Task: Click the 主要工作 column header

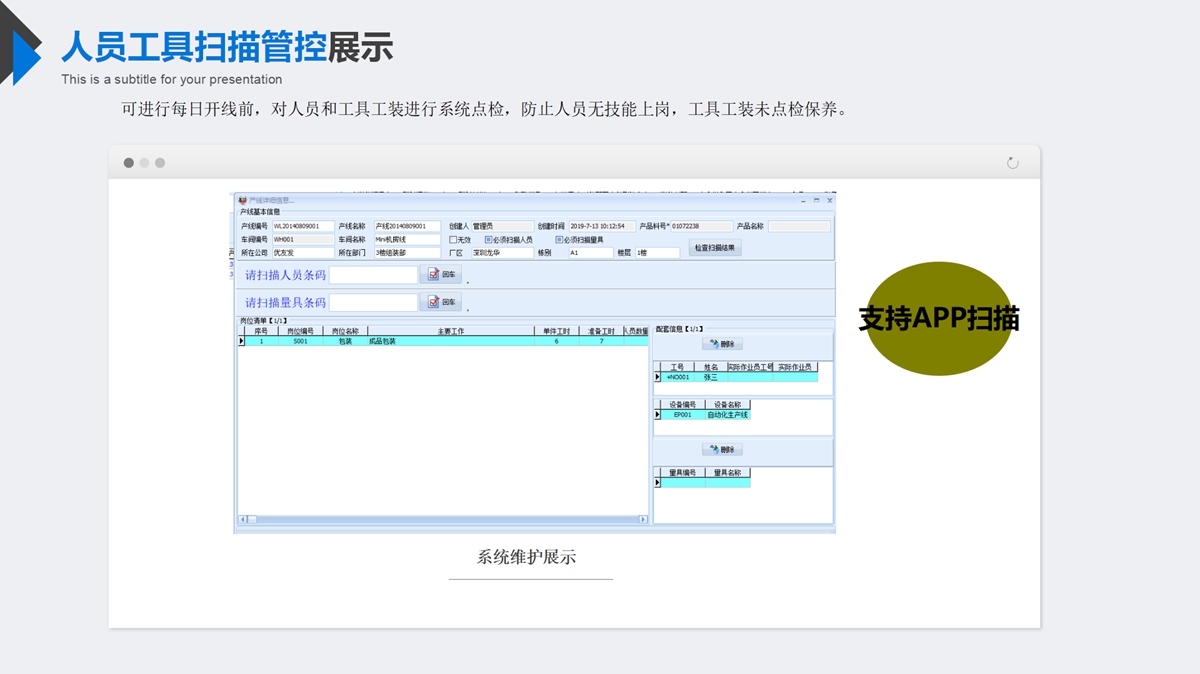Action: tap(450, 331)
